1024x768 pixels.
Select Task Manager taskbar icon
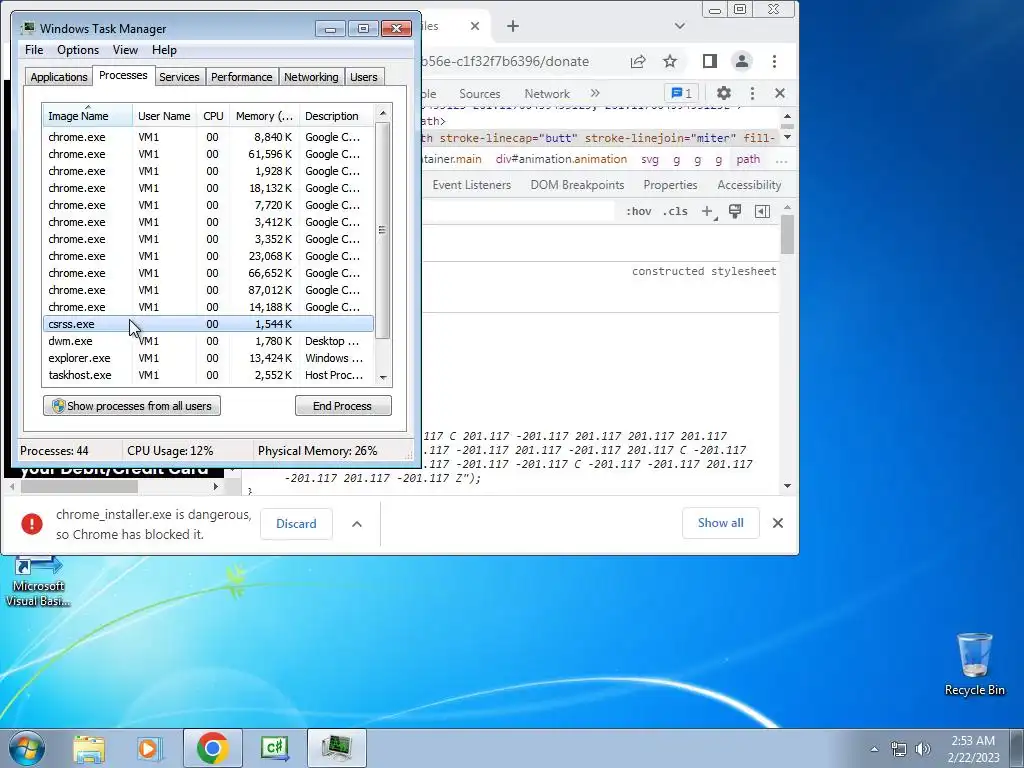point(337,748)
